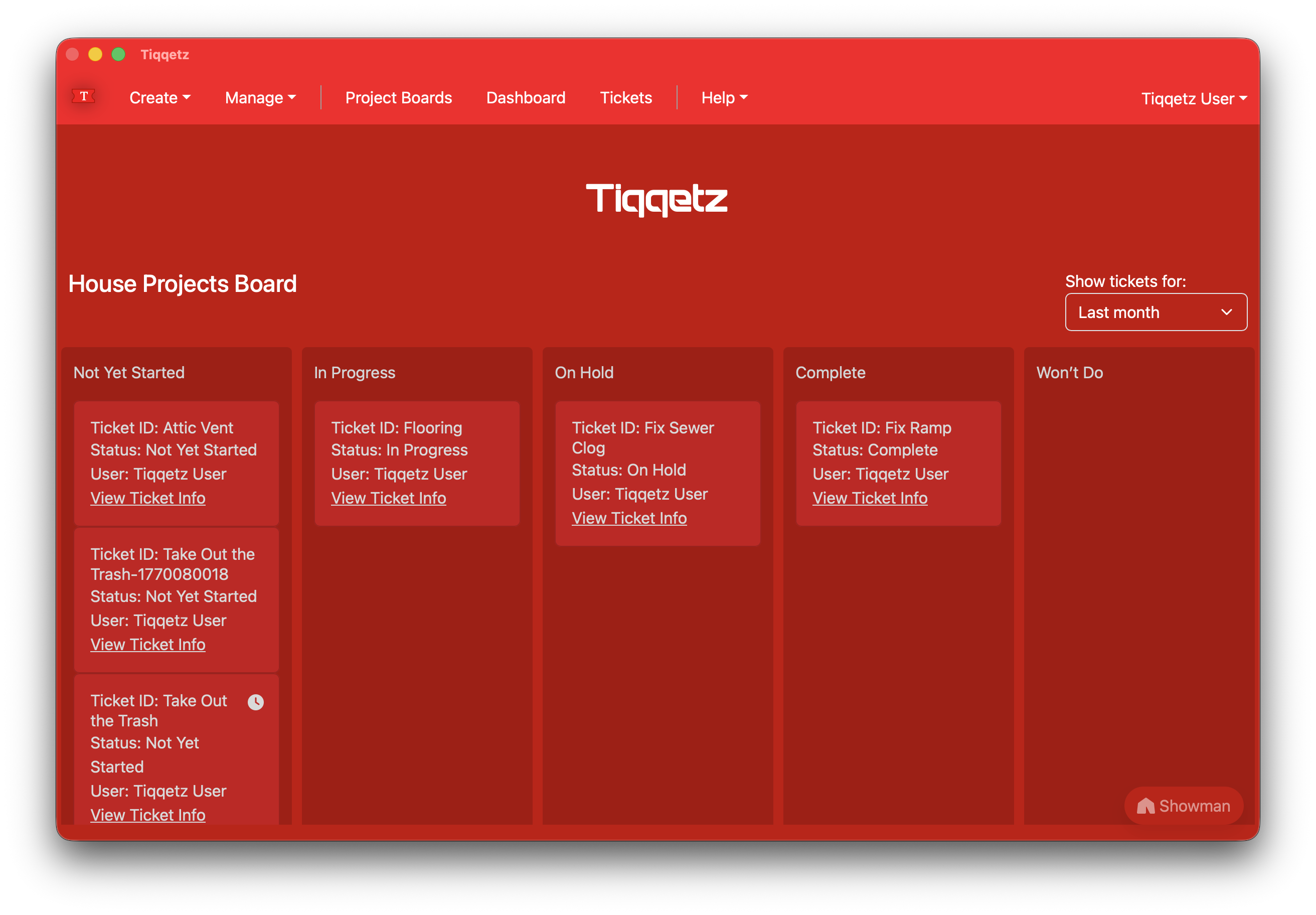View Ticket Info for Flooring

point(389,498)
